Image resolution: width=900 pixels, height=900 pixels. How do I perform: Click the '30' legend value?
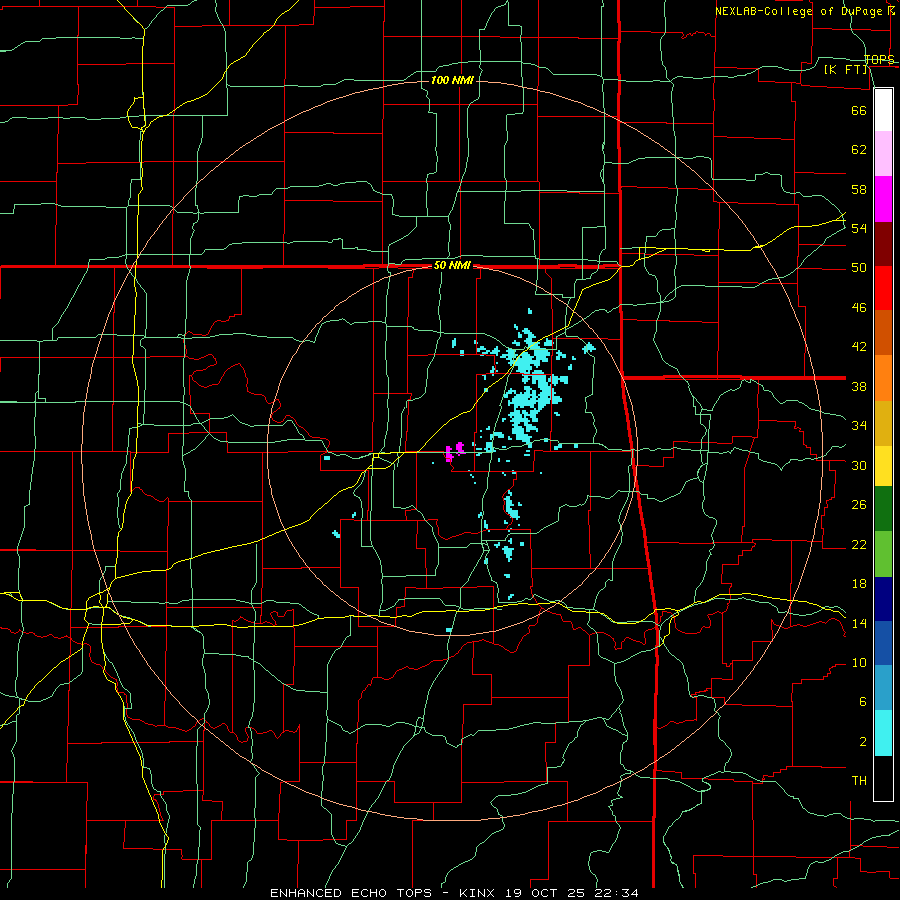coord(859,465)
